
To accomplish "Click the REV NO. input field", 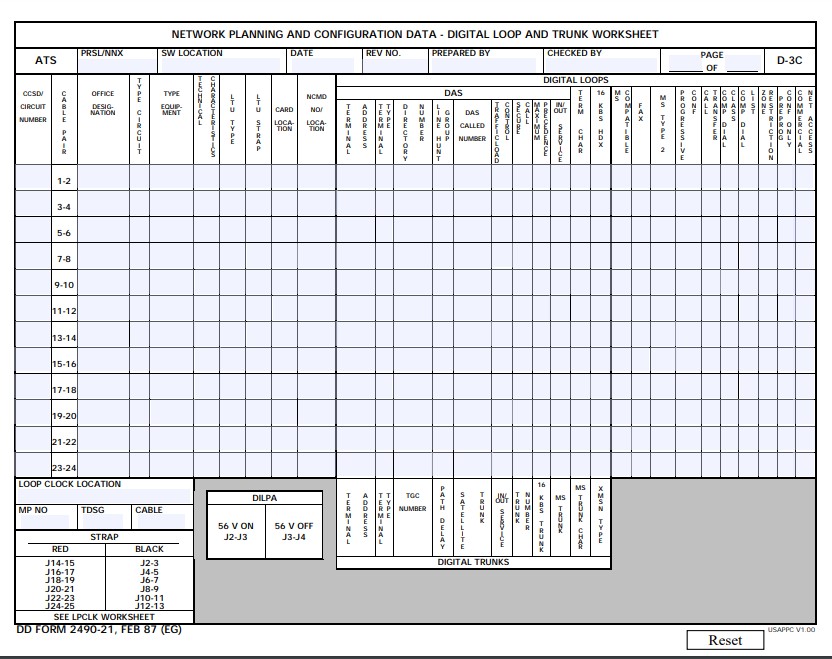I will [395, 66].
